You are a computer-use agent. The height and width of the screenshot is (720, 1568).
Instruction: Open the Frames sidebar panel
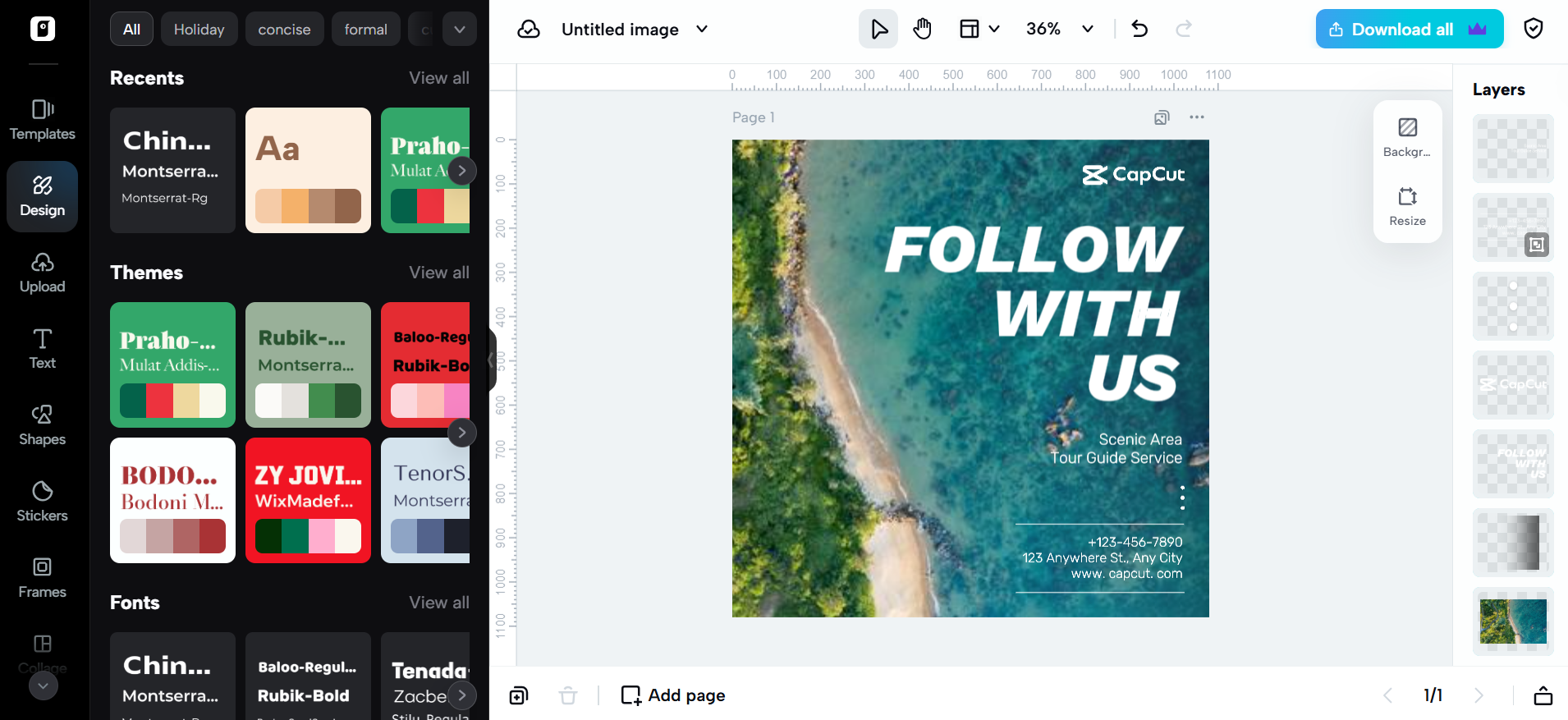43,578
